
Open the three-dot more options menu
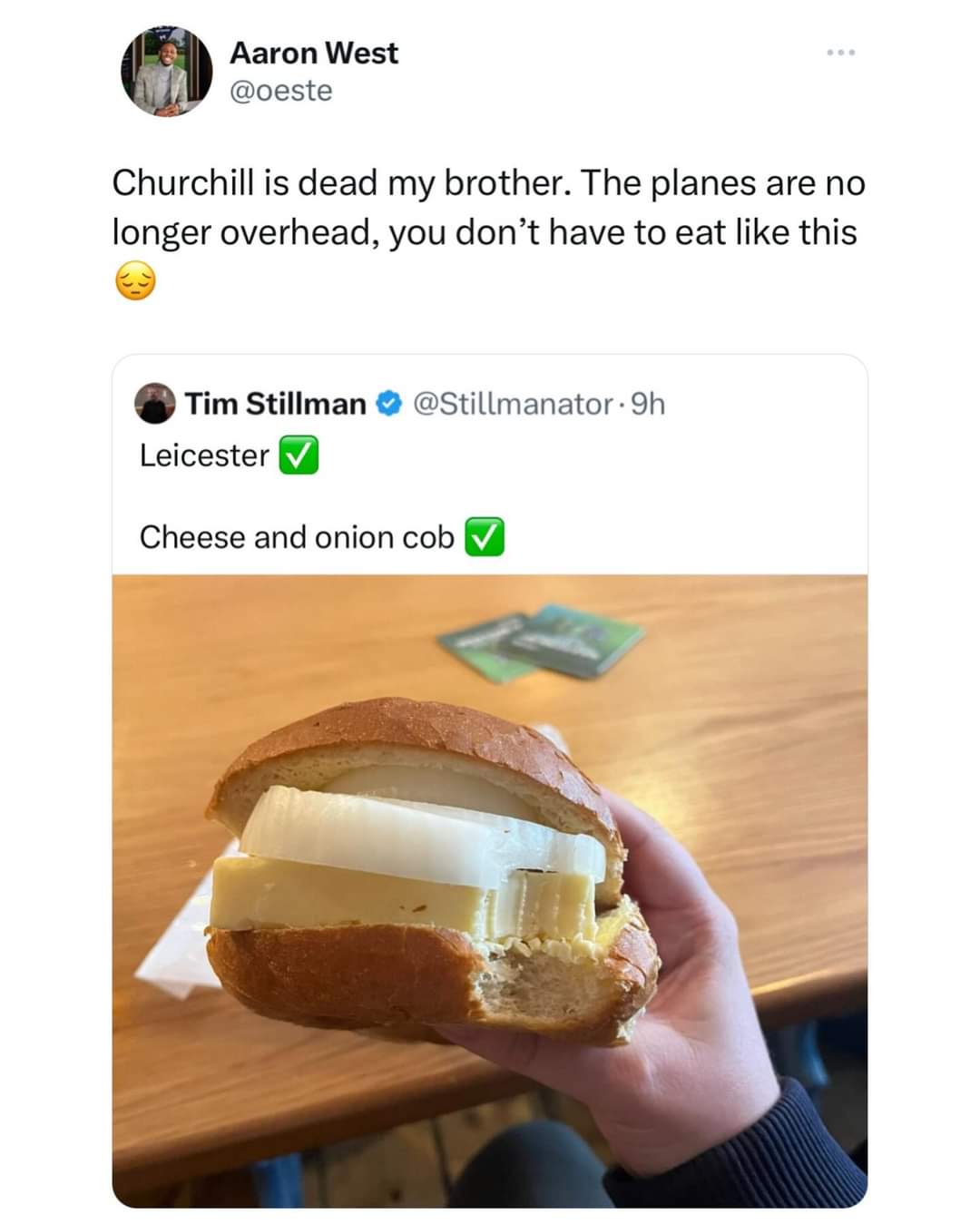pos(840,54)
